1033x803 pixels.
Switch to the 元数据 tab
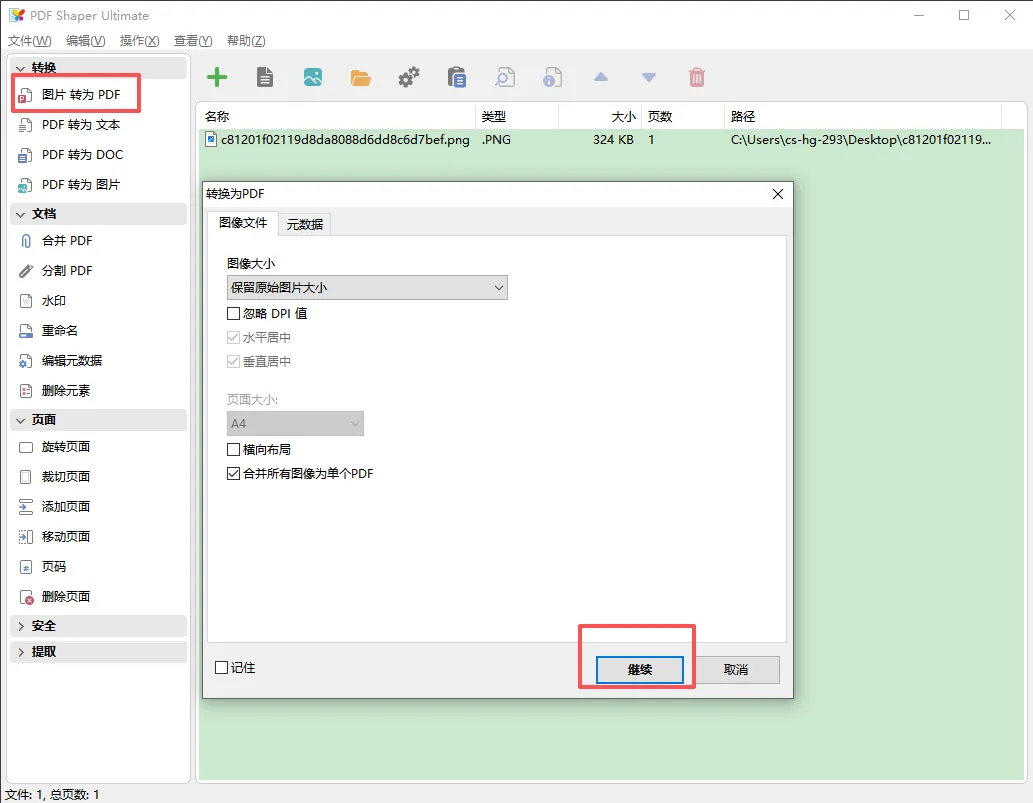(x=304, y=225)
